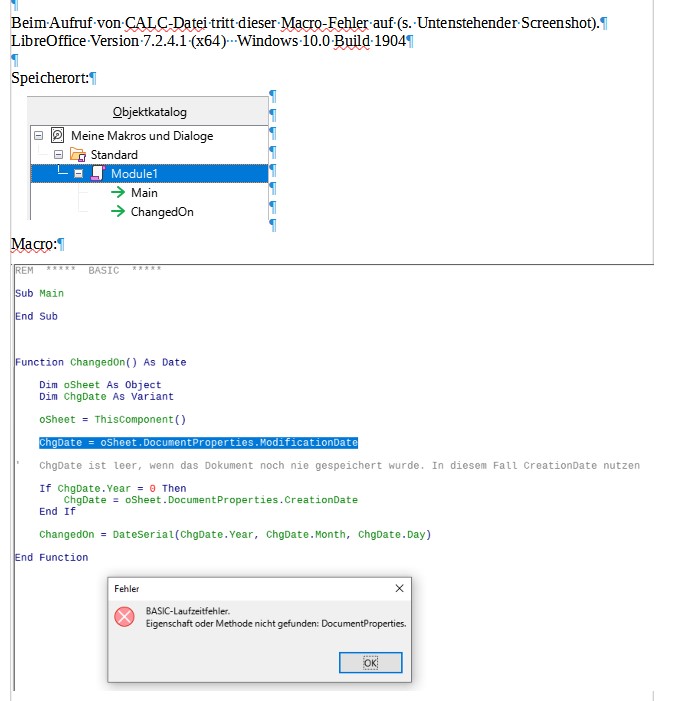The height and width of the screenshot is (701, 677).
Task: Click the 'Dim ChgDate As Variant' line
Action: click(x=106, y=397)
